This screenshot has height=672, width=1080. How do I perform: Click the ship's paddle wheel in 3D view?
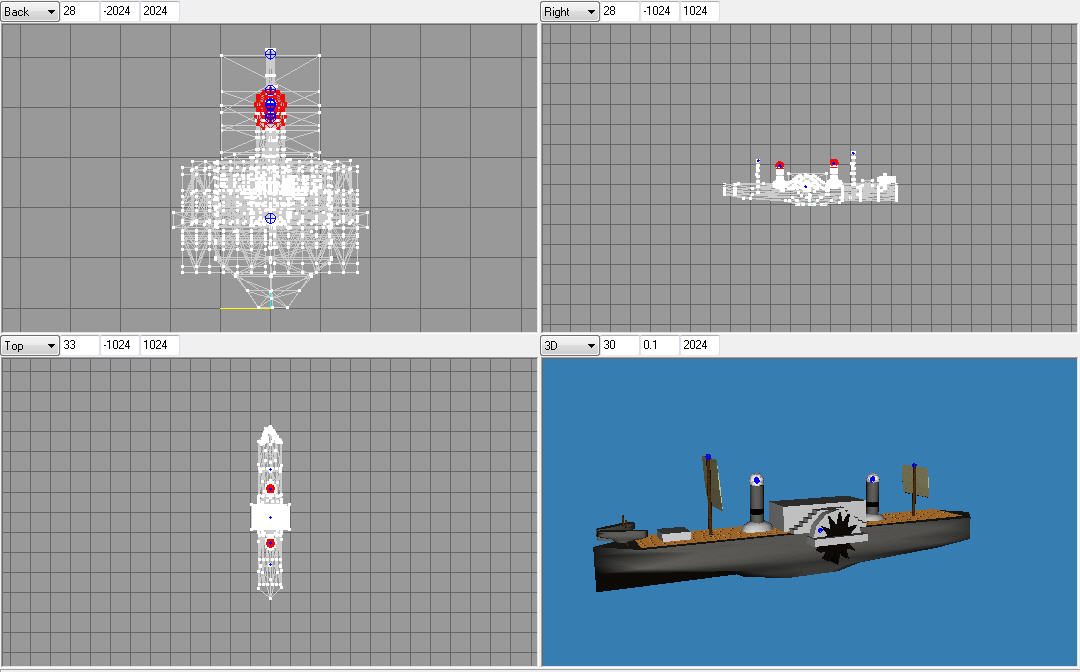pyautogui.click(x=838, y=534)
